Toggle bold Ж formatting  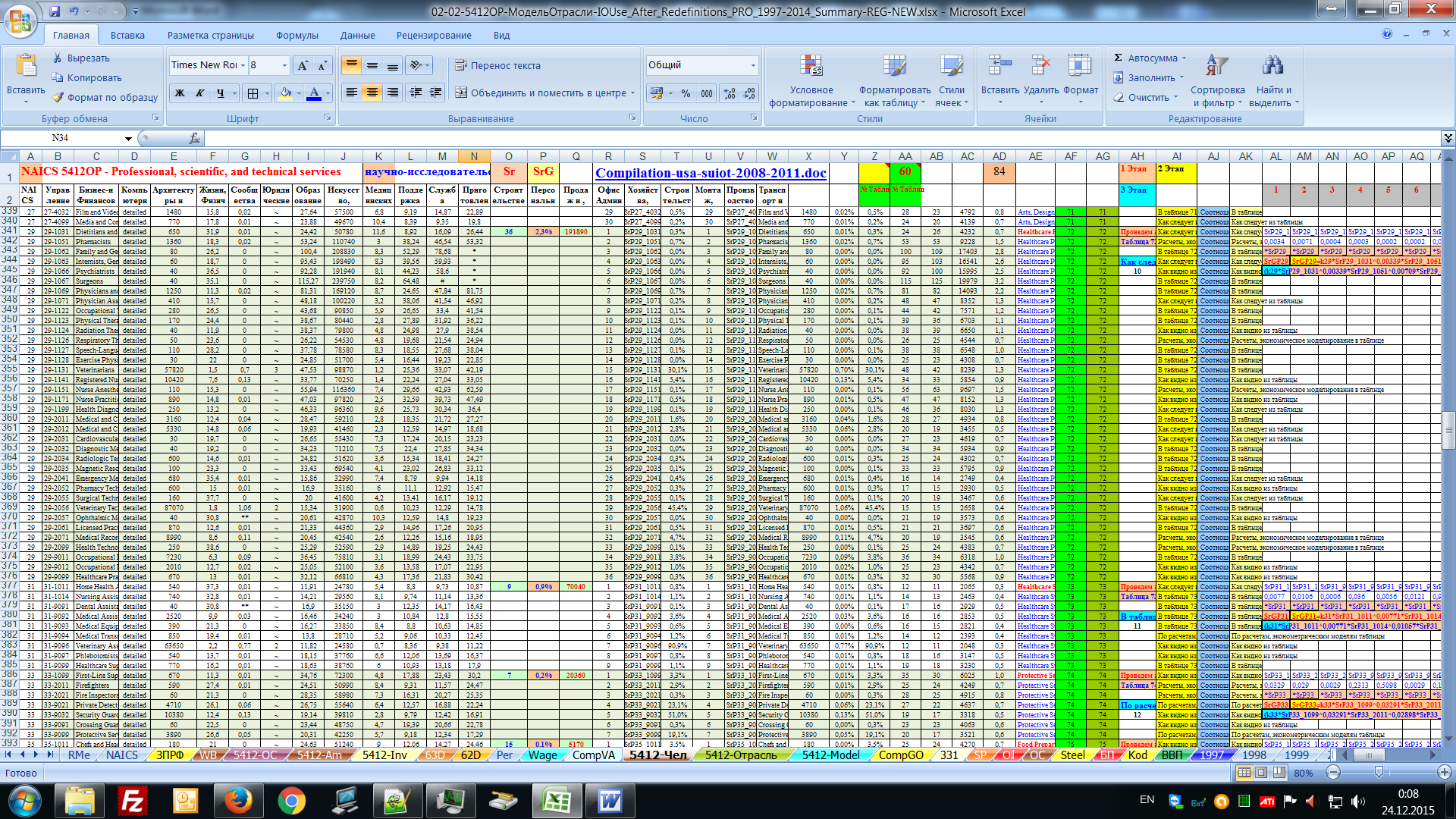[180, 93]
